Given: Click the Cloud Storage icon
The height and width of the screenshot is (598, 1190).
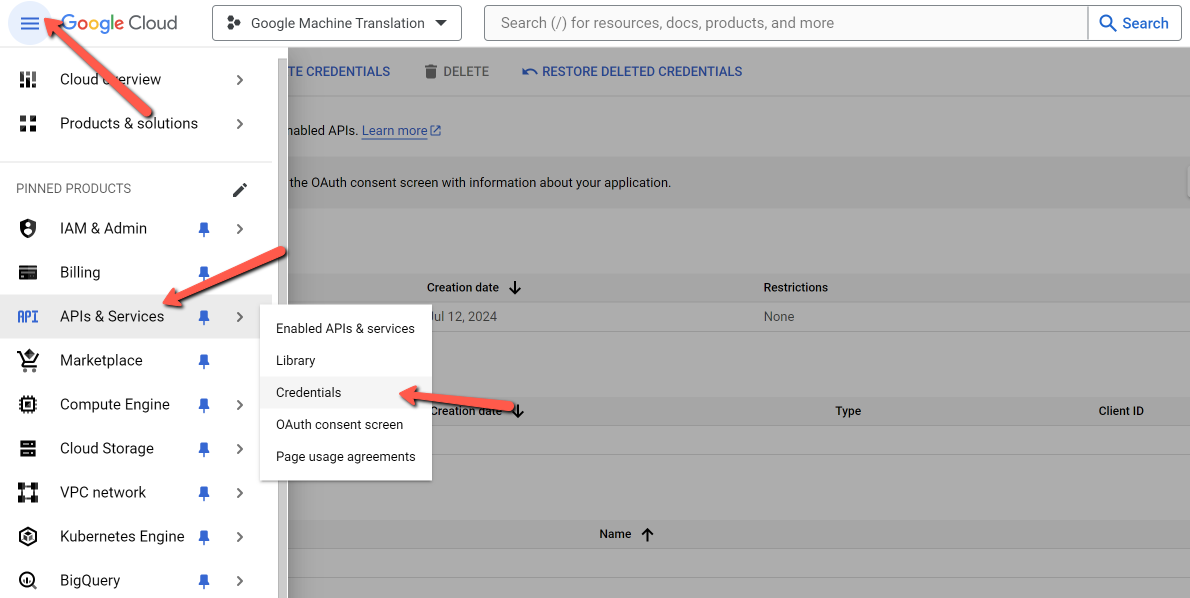Looking at the screenshot, I should click(x=28, y=448).
